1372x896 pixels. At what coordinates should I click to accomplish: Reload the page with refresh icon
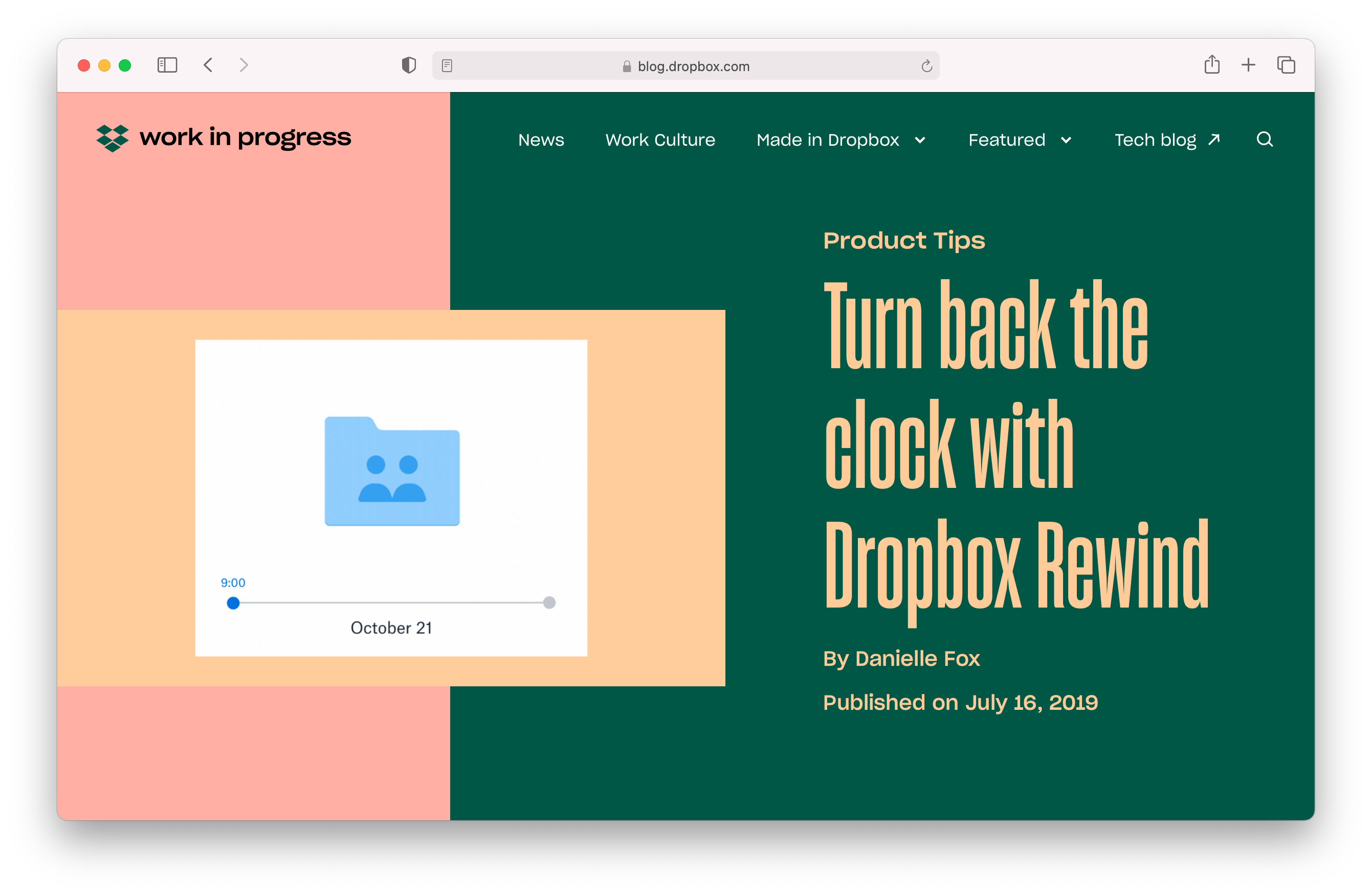926,65
